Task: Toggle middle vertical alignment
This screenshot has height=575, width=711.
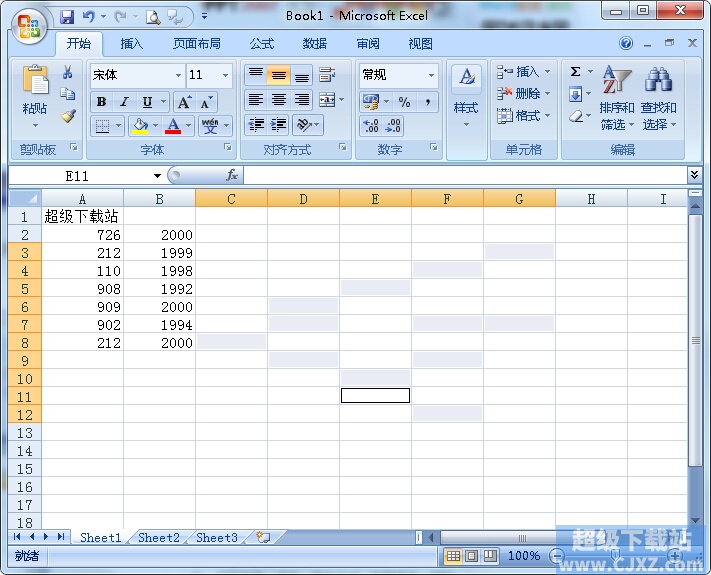Action: click(279, 74)
